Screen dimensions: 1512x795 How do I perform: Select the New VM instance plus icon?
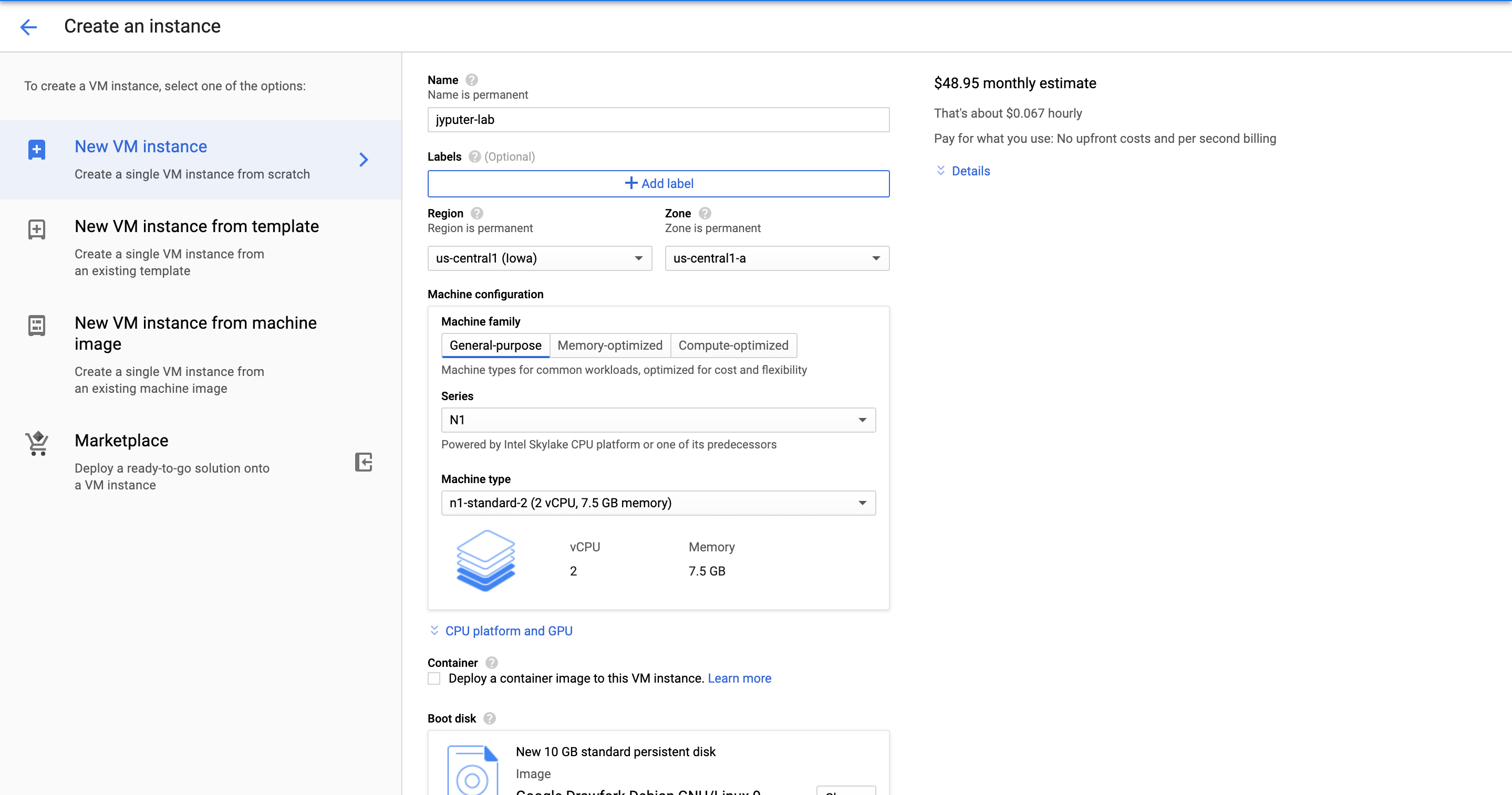point(37,149)
